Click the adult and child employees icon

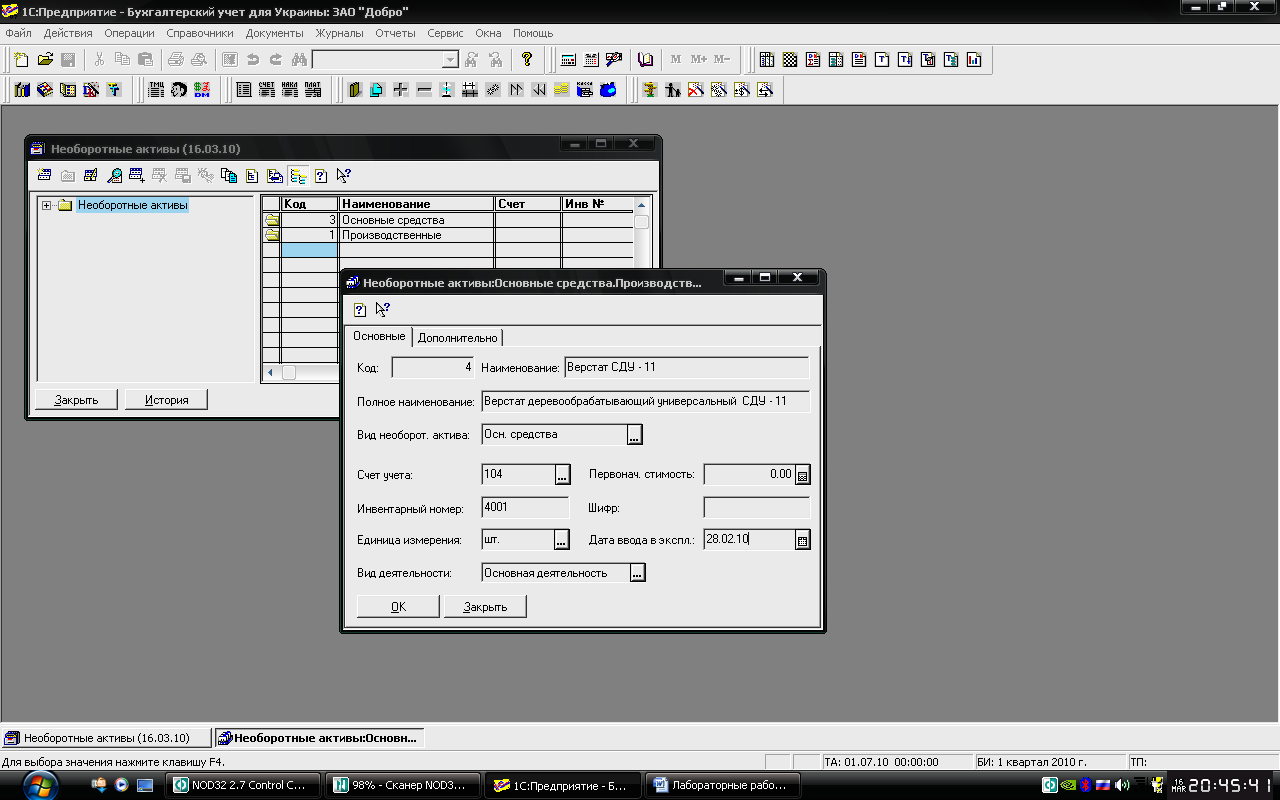tap(673, 90)
